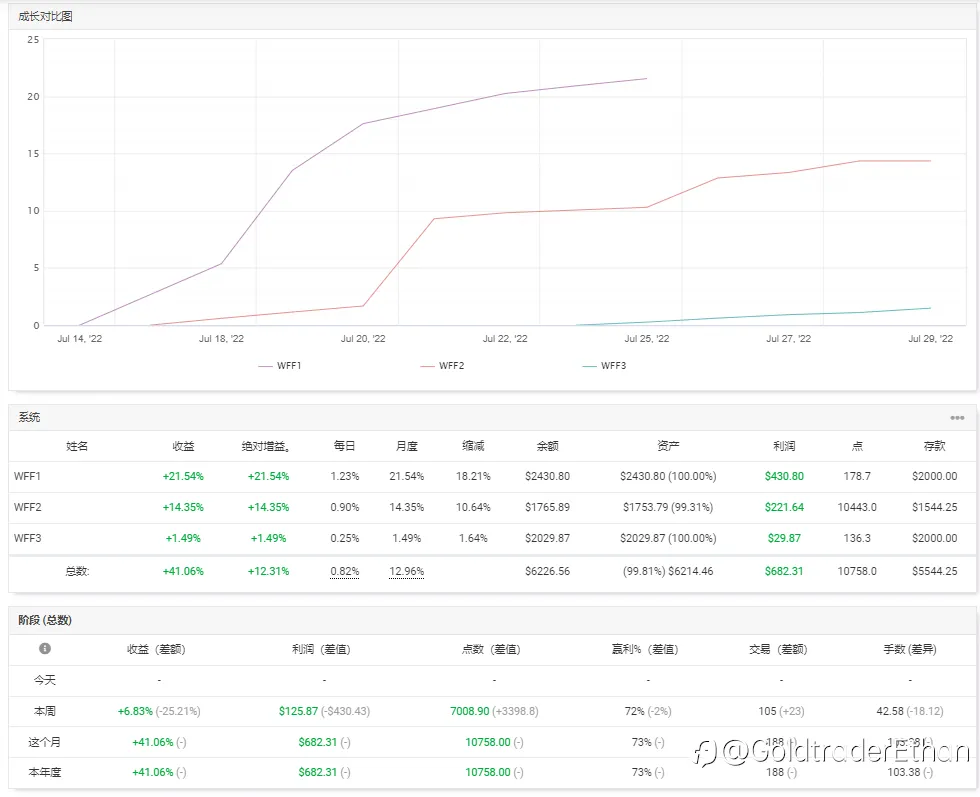Image resolution: width=980 pixels, height=797 pixels.
Task: Sort by 余额 column header
Action: [548, 446]
